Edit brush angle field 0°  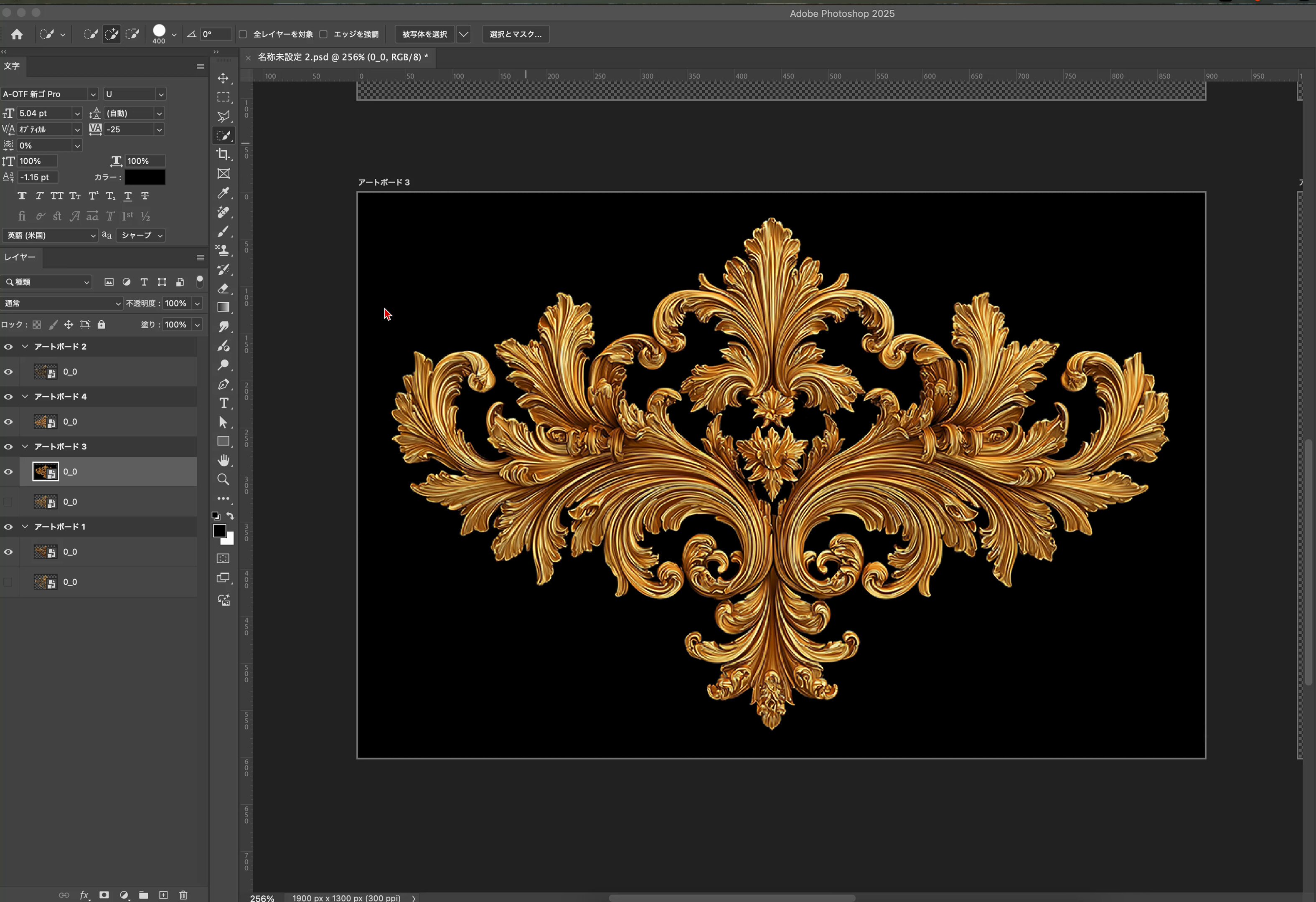(216, 34)
